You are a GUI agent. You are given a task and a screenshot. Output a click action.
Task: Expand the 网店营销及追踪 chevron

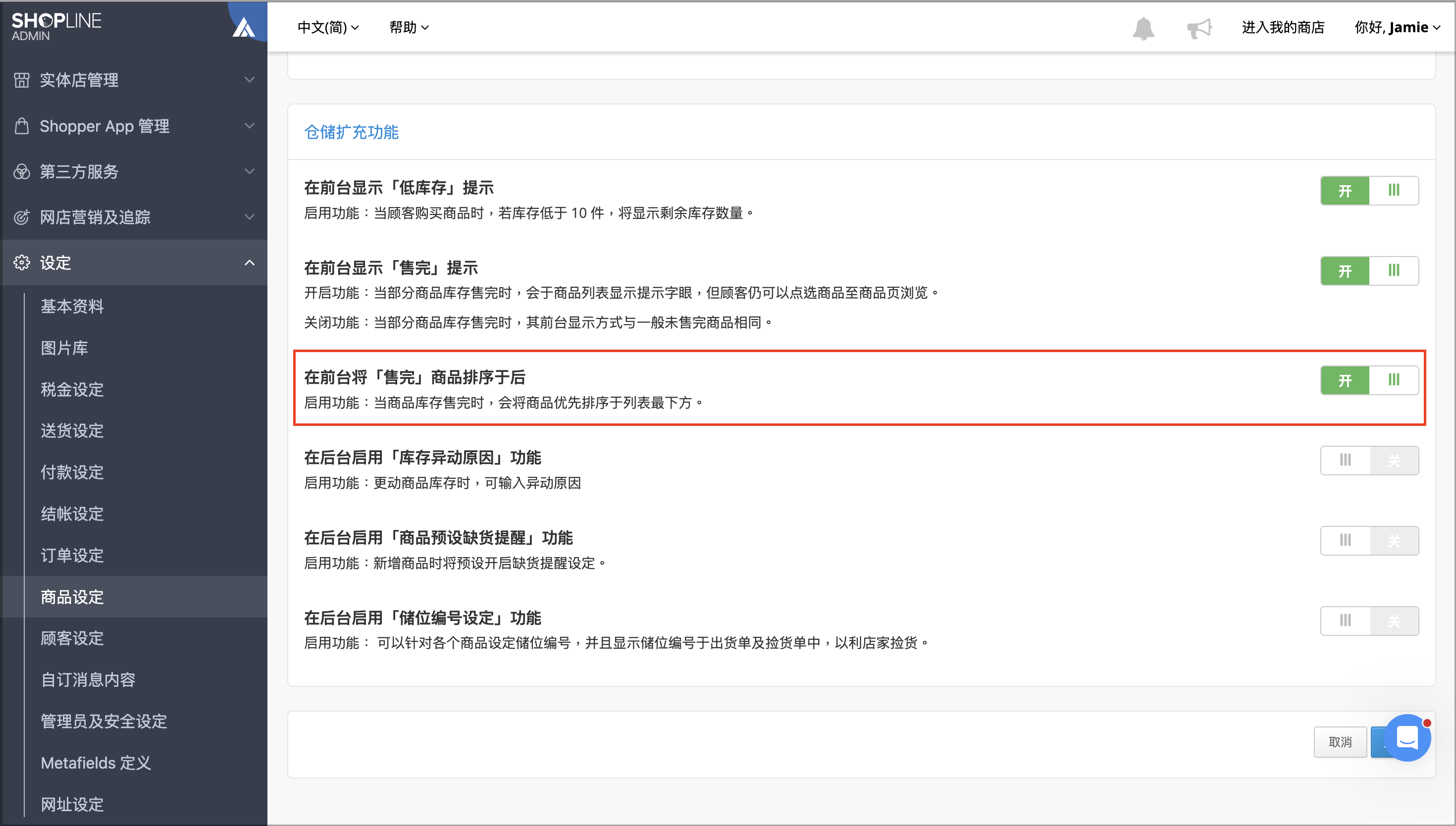(249, 217)
